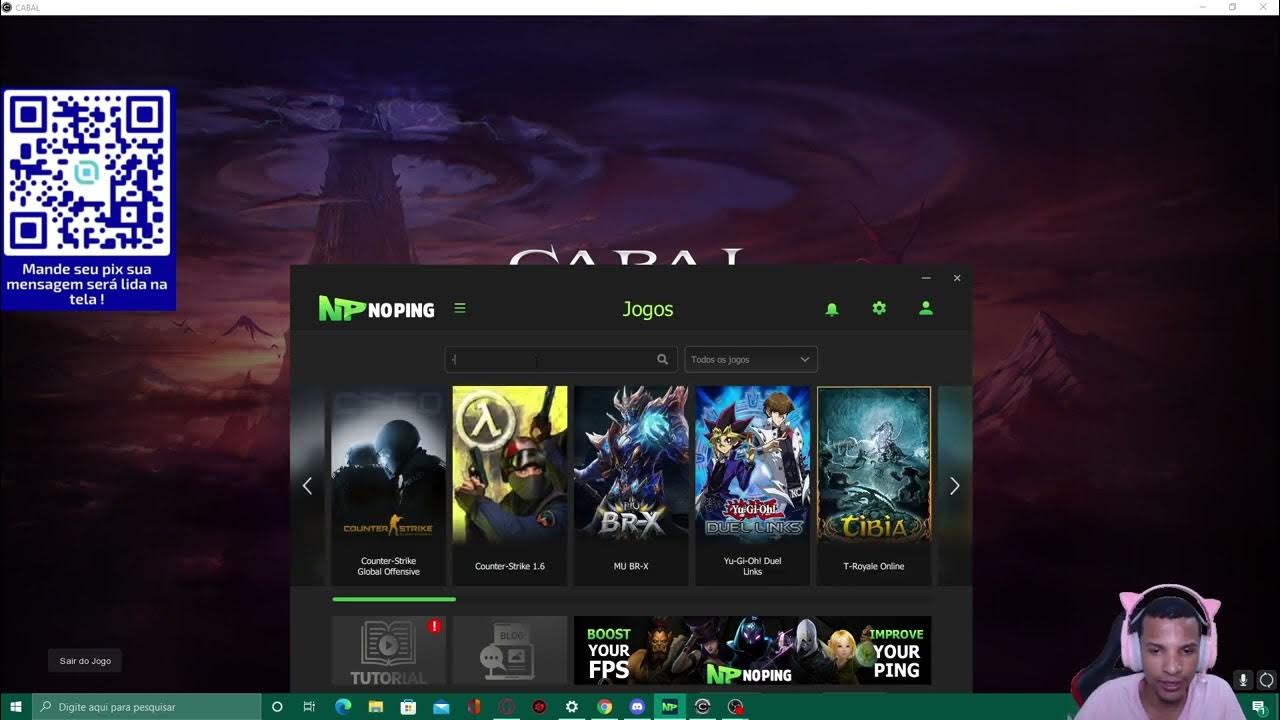Click NoPing taskbar icon
Viewport: 1280px width, 720px height.
[670, 707]
